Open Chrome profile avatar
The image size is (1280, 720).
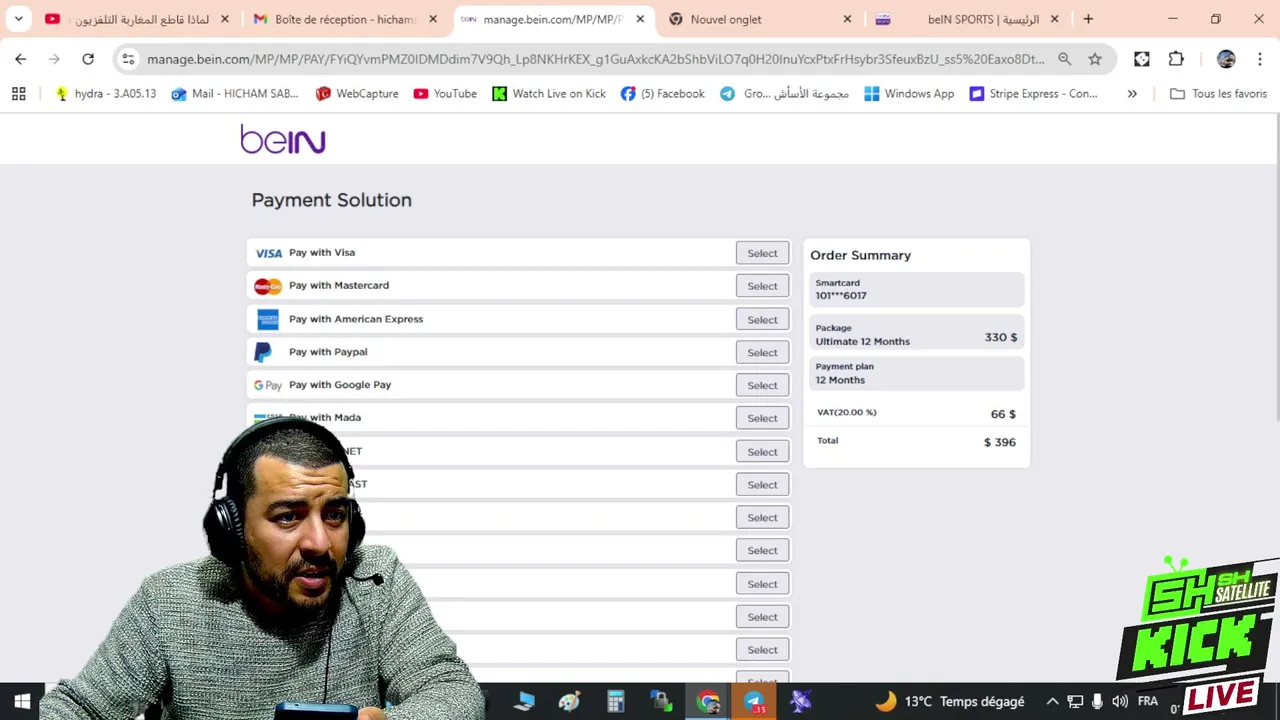coord(1226,59)
